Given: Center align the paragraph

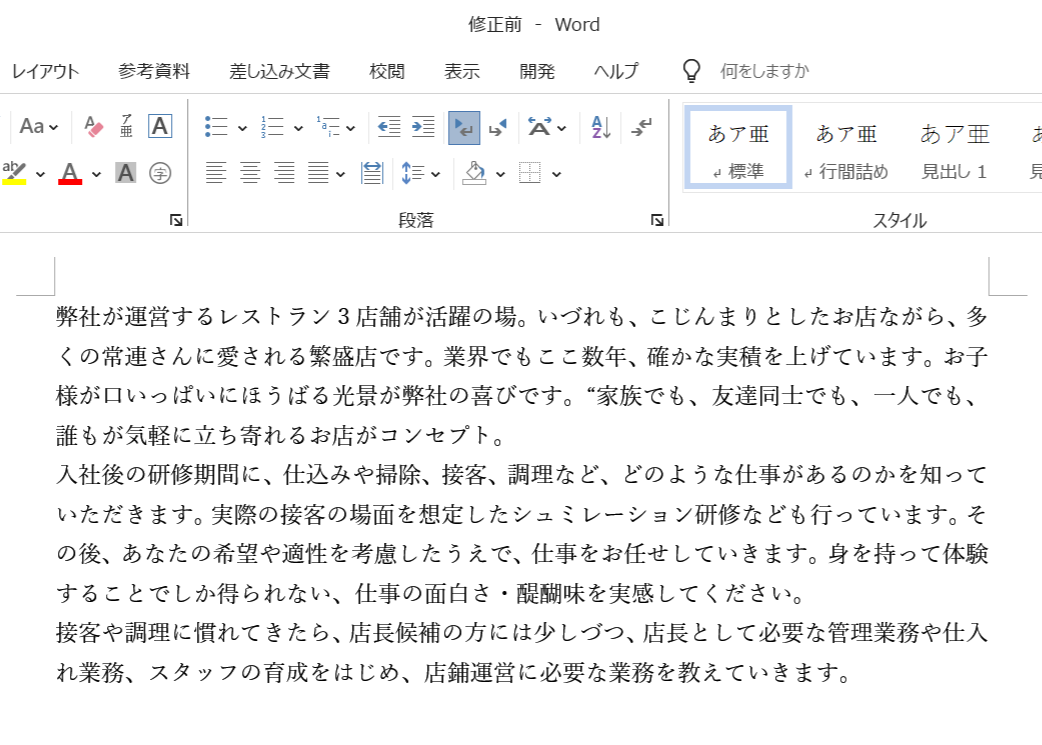Looking at the screenshot, I should (x=250, y=173).
